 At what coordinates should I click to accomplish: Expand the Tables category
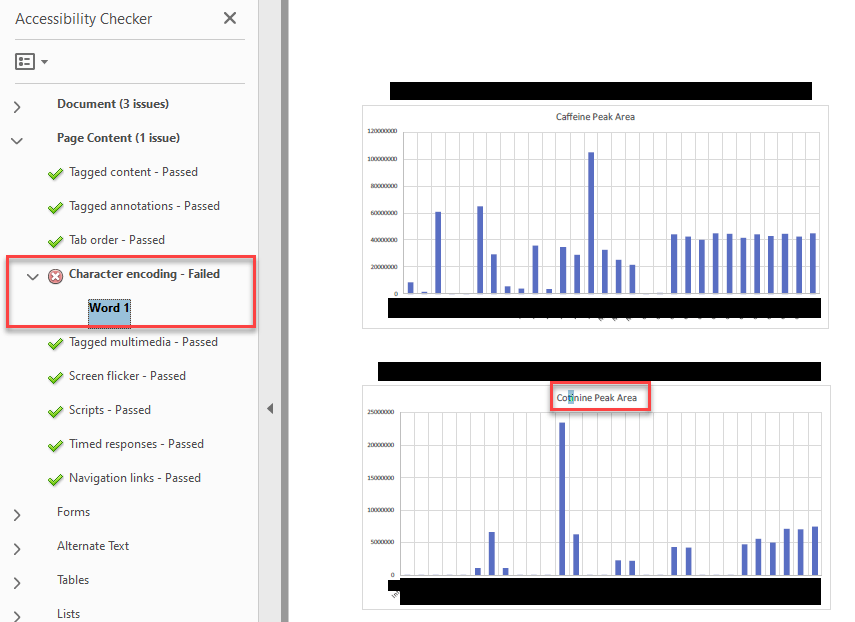17,583
